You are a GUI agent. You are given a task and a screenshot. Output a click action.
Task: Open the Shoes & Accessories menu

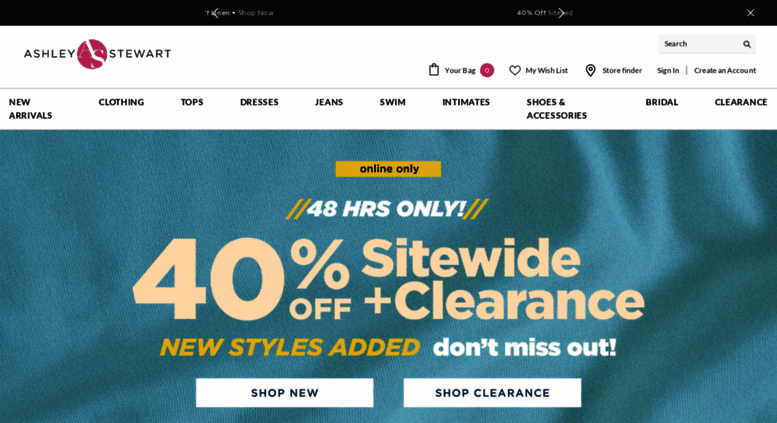pyautogui.click(x=556, y=108)
